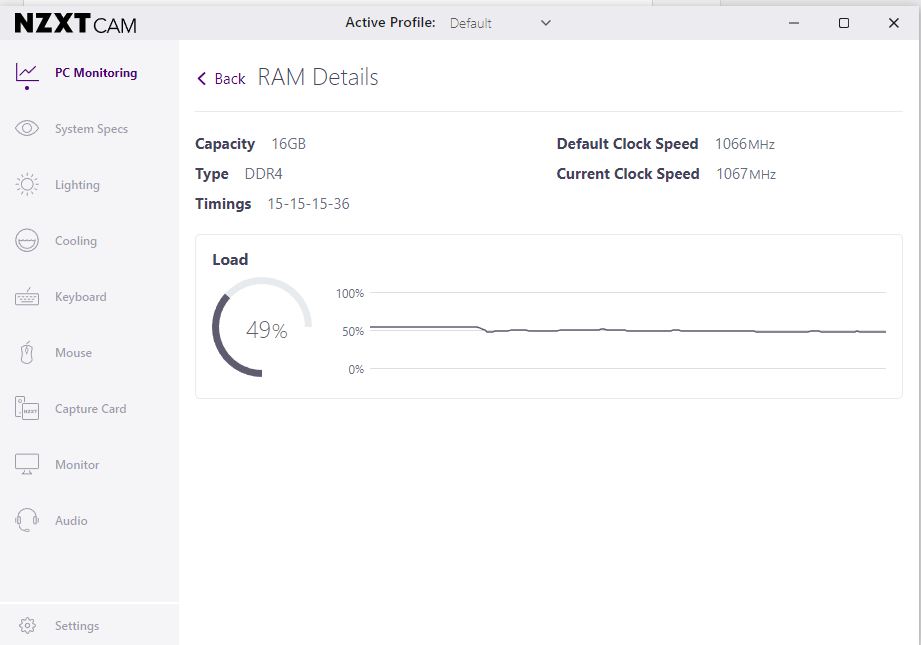Viewport: 921px width, 645px height.
Task: Click the Current Clock Speed label
Action: 628,174
